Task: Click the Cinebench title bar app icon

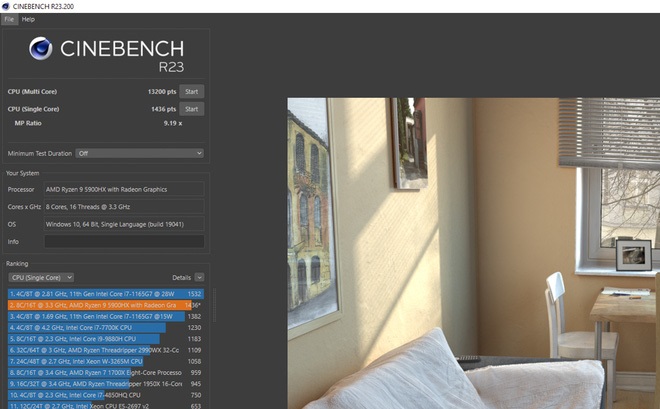Action: (7, 6)
